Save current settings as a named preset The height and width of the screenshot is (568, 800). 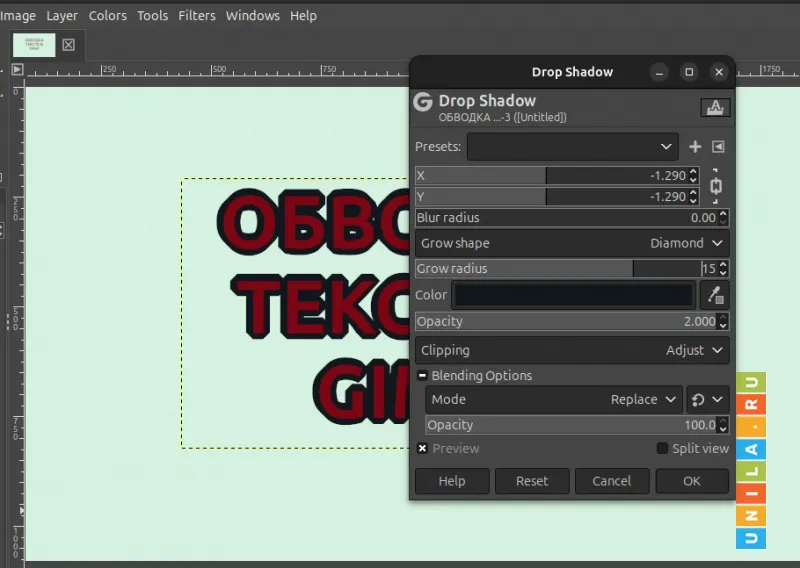[695, 147]
